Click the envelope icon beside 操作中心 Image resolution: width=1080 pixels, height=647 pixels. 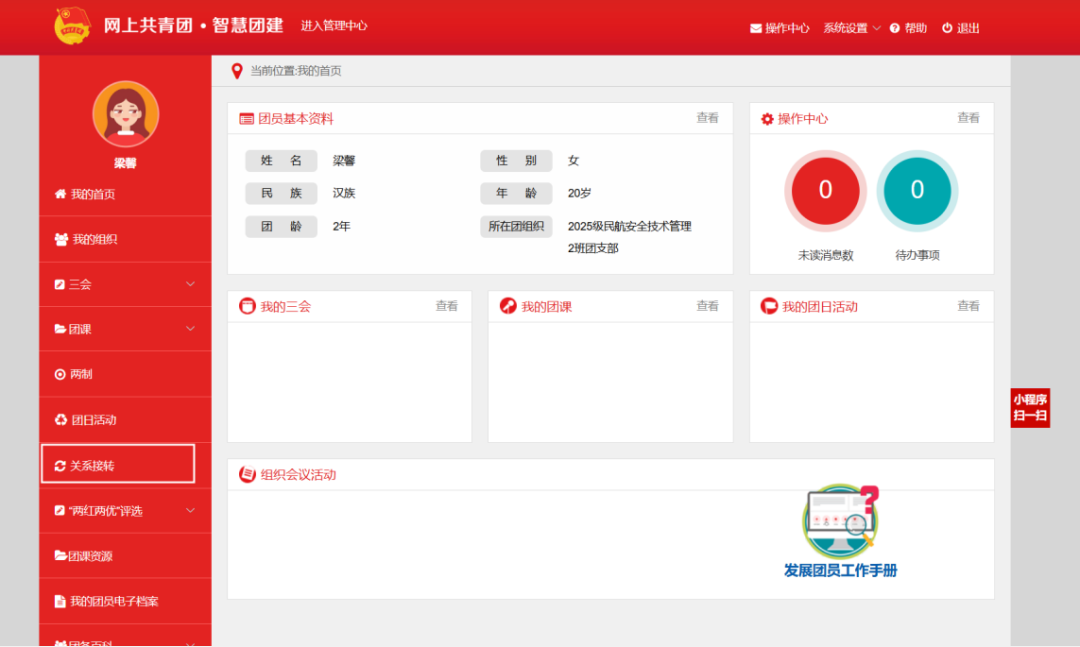click(756, 28)
